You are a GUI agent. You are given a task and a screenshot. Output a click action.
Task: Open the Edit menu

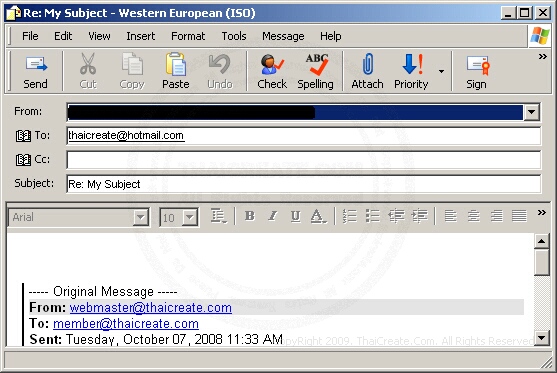tap(63, 36)
